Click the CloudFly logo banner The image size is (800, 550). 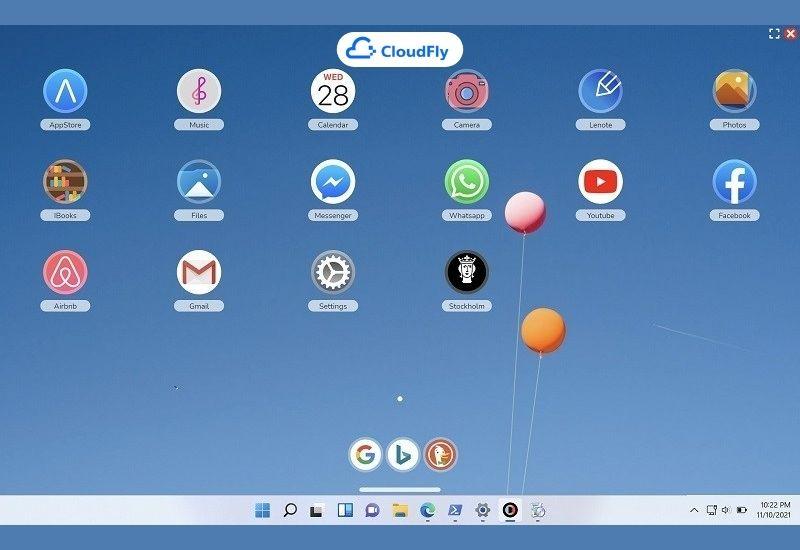[399, 50]
